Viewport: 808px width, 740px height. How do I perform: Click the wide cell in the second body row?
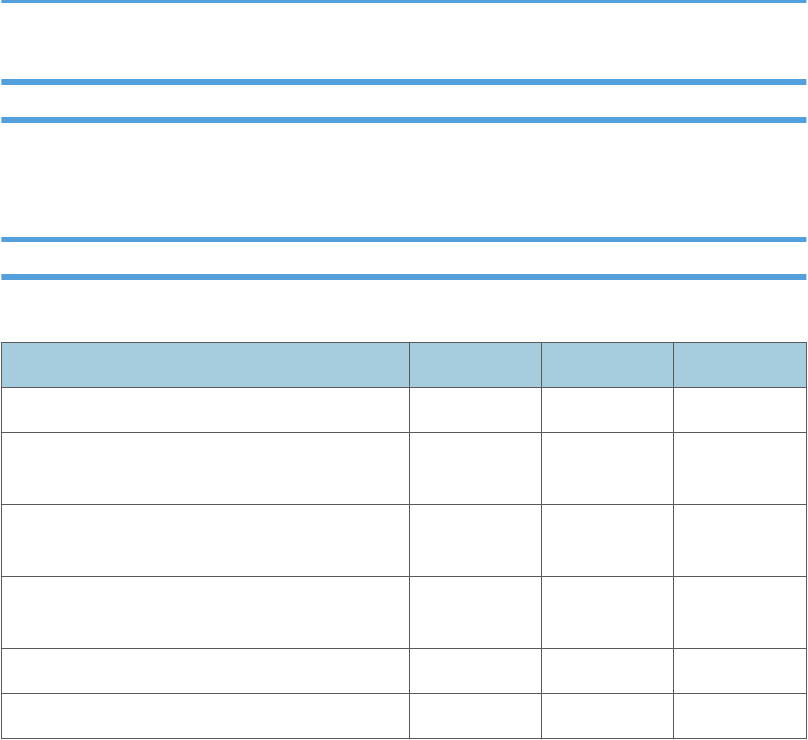[205, 468]
